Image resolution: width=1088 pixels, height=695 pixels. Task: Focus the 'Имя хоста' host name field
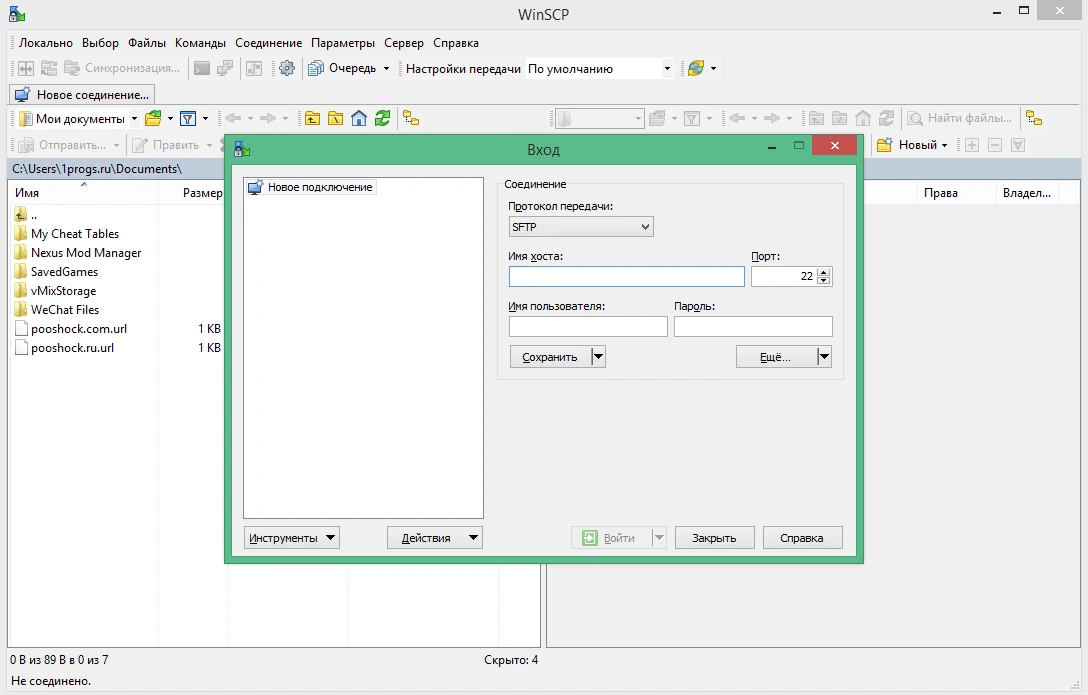click(627, 277)
